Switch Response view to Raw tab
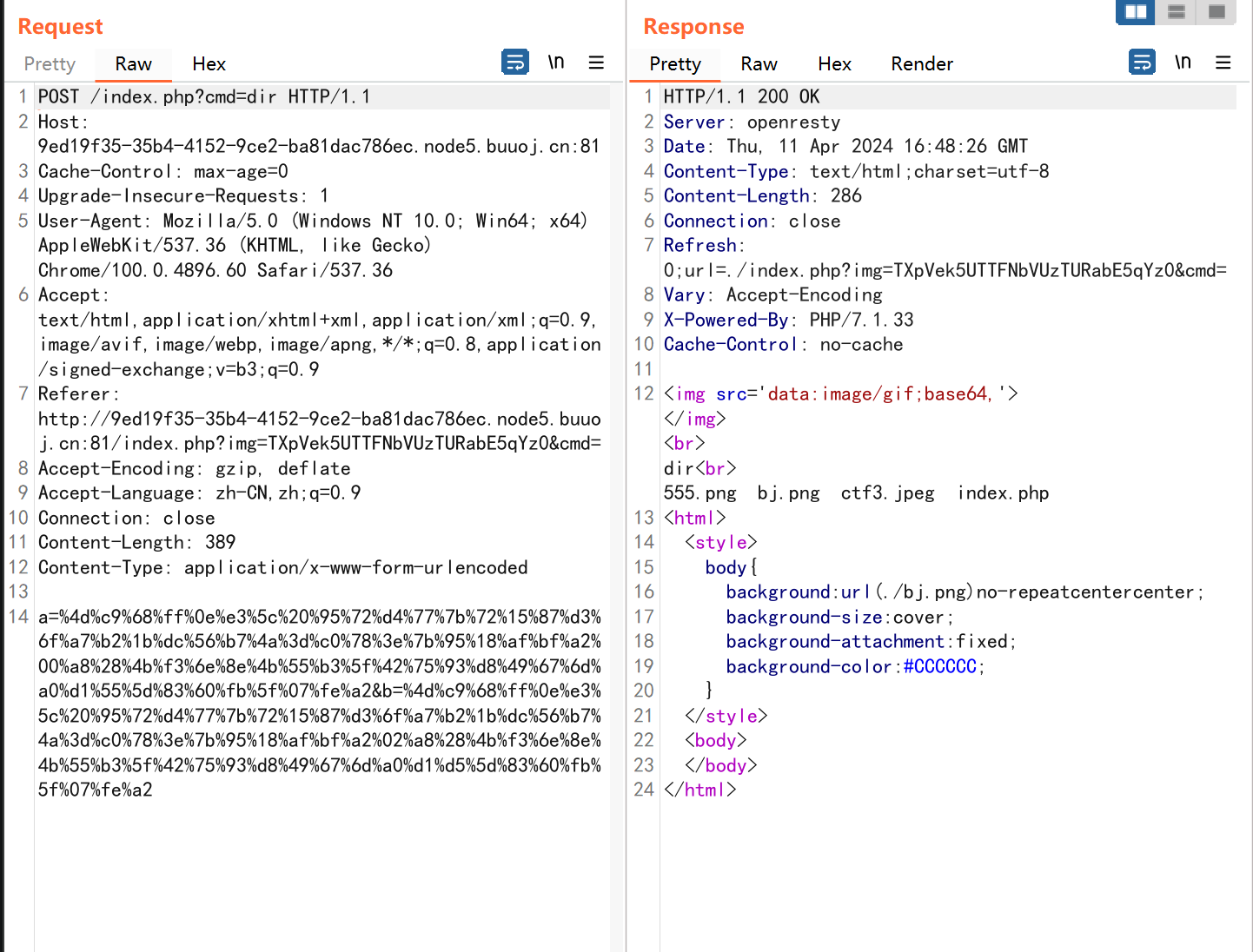This screenshot has height=952, width=1253. [759, 64]
